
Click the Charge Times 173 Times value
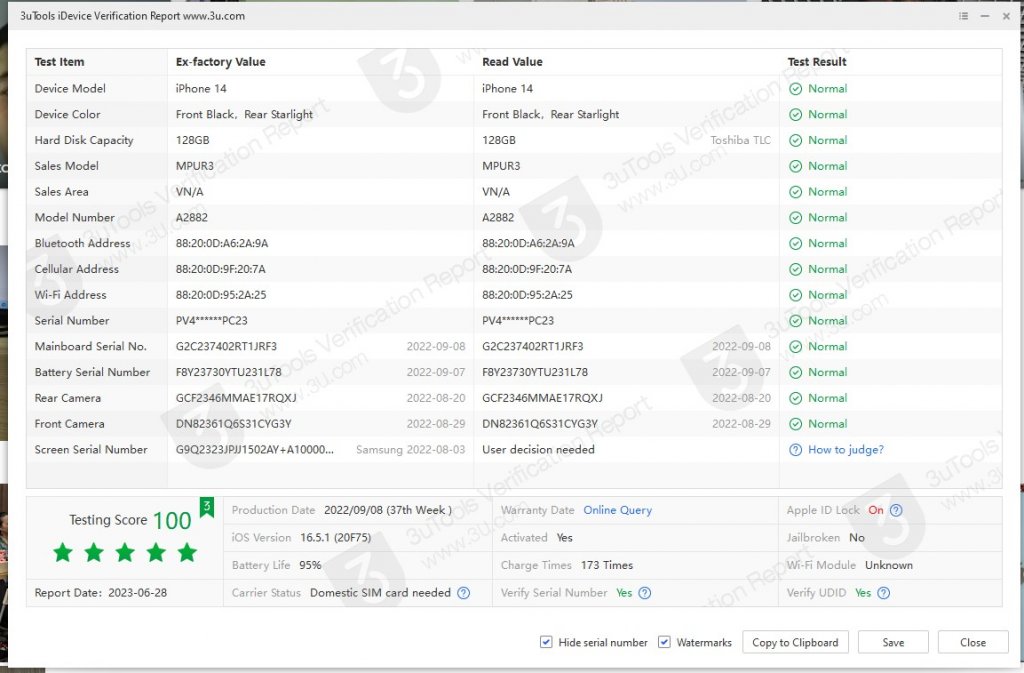(x=607, y=565)
